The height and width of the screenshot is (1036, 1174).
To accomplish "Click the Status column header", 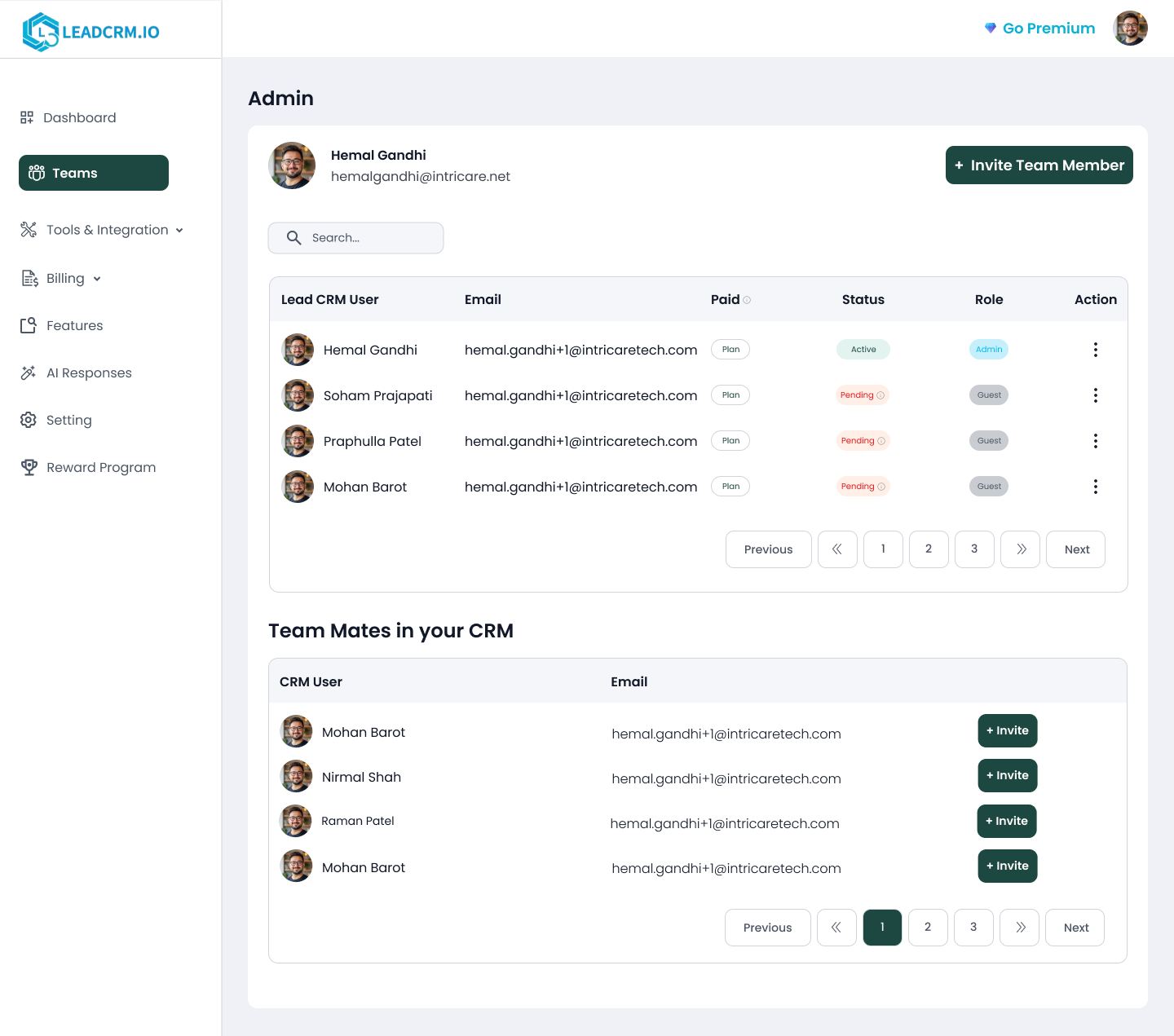I will (863, 300).
